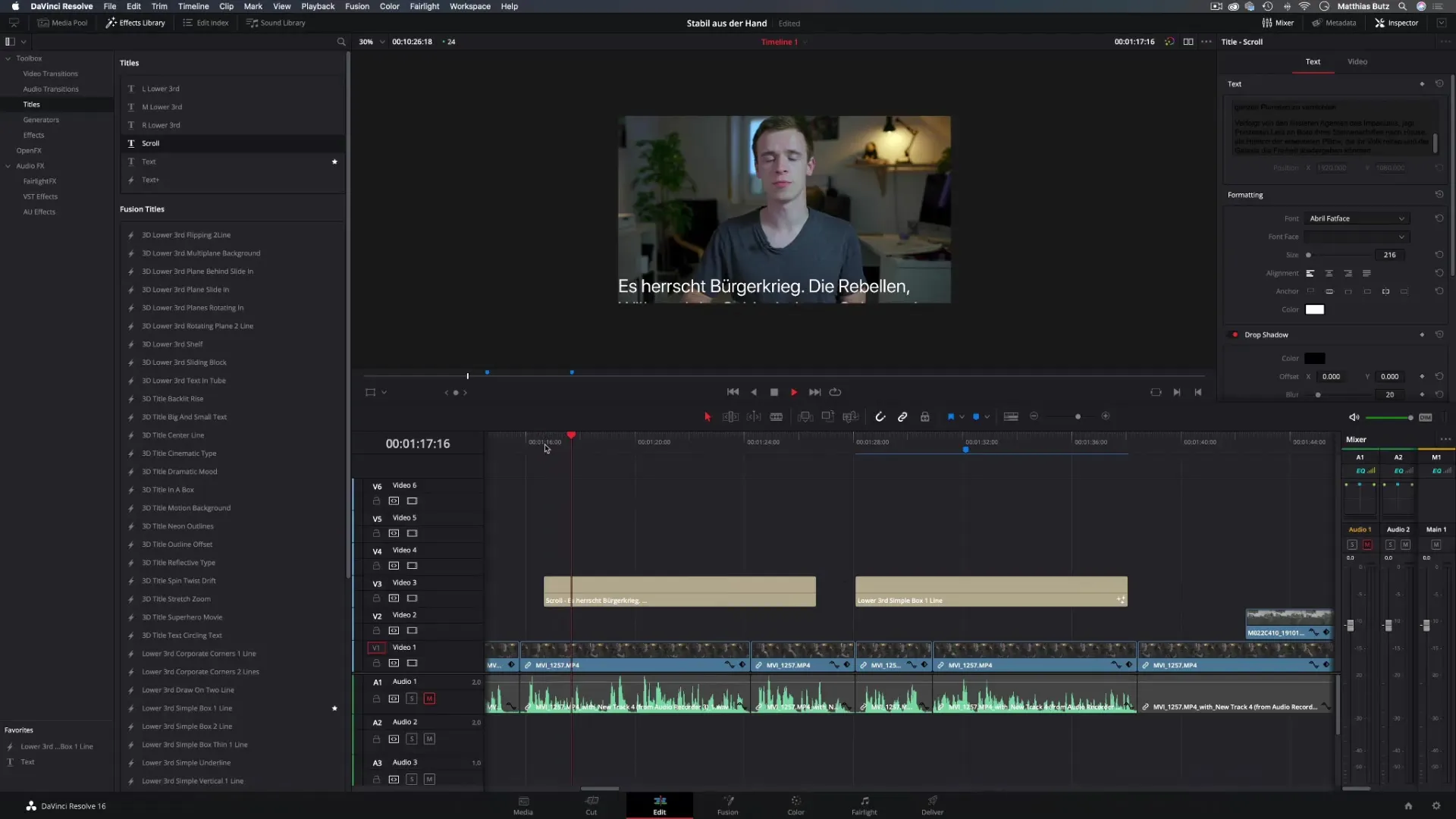Toggle timeline Snapping magnet icon
The height and width of the screenshot is (819, 1456).
click(880, 416)
